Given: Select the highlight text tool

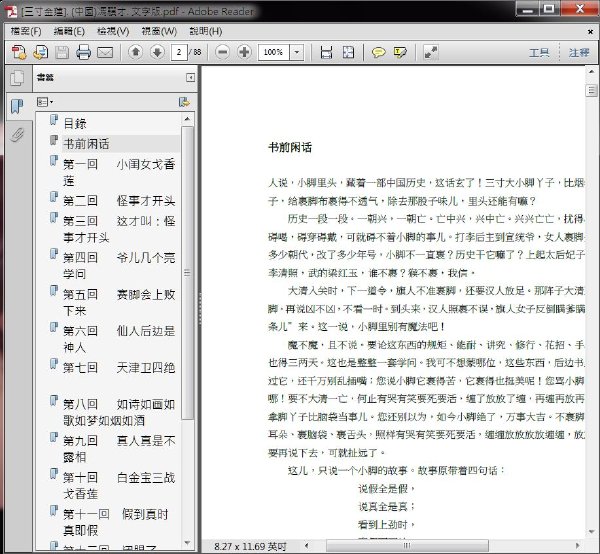Looking at the screenshot, I should tap(400, 52).
